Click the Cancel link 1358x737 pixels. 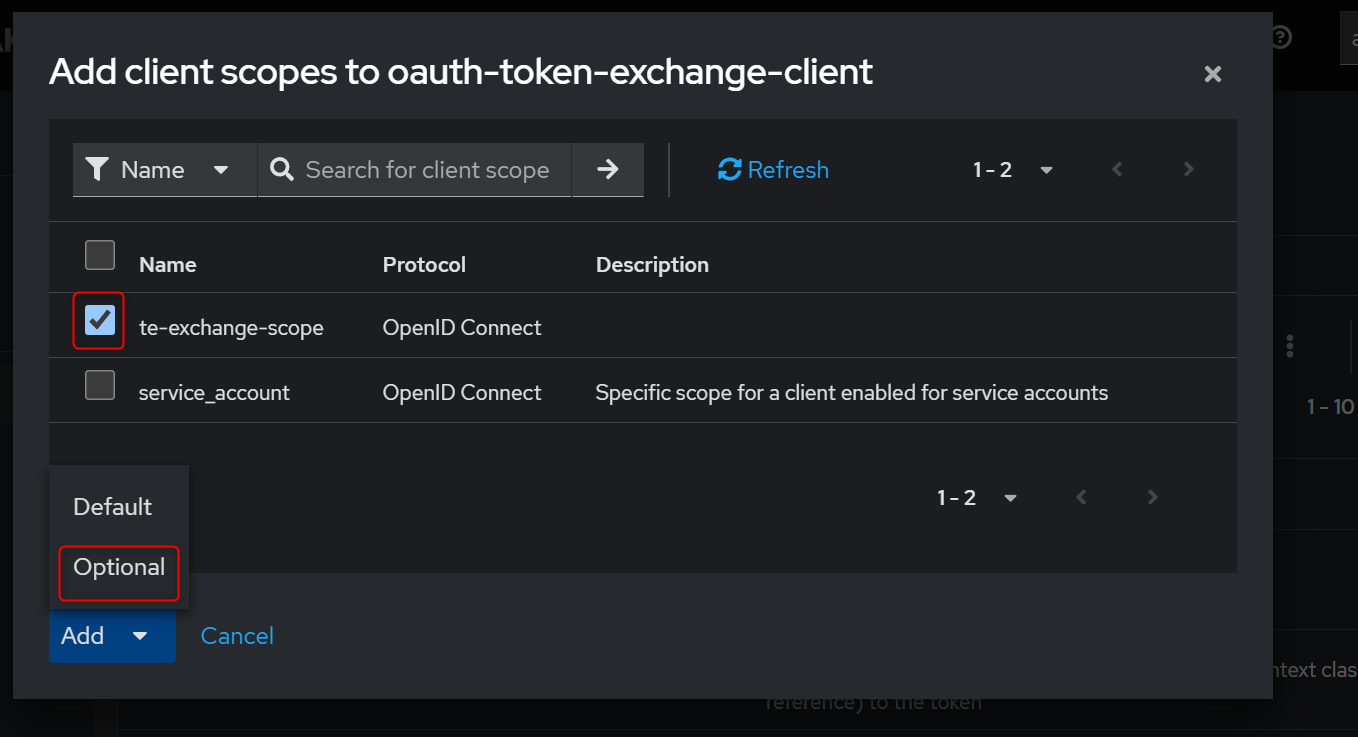tap(237, 636)
